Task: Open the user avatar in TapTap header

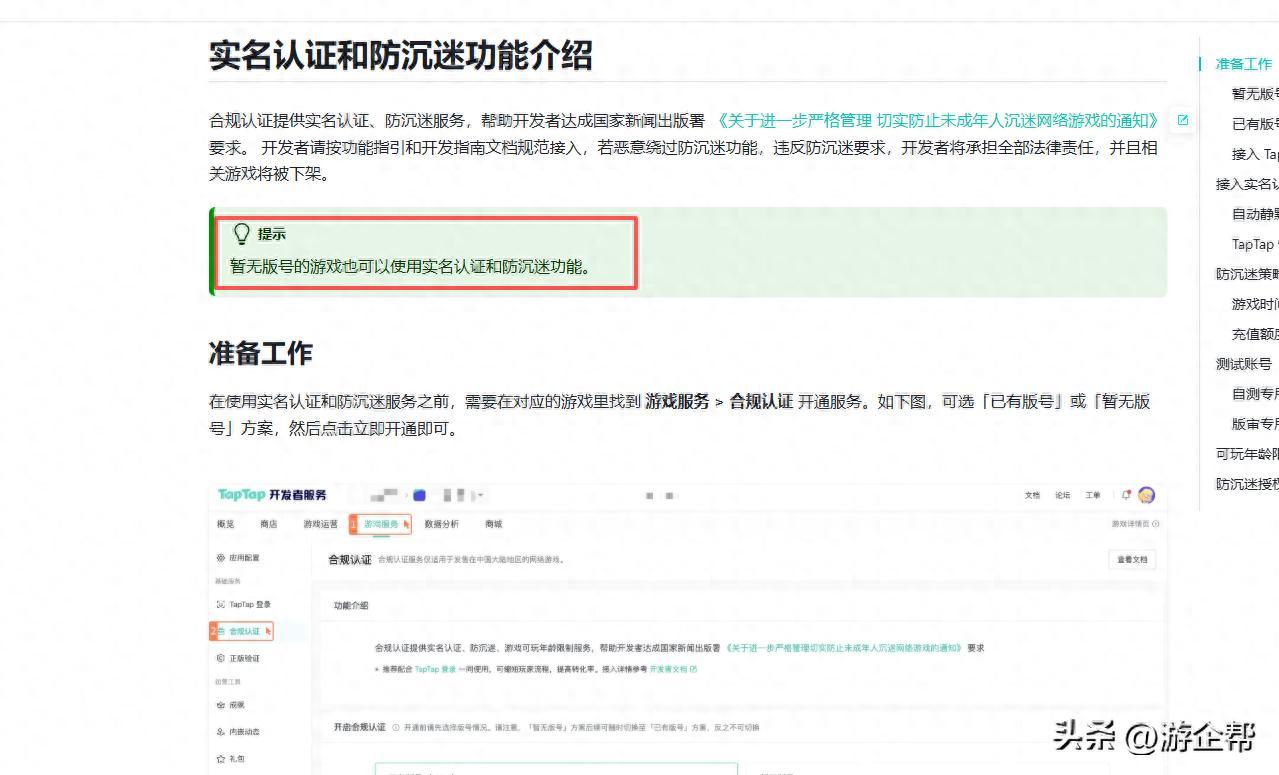Action: pos(1146,495)
